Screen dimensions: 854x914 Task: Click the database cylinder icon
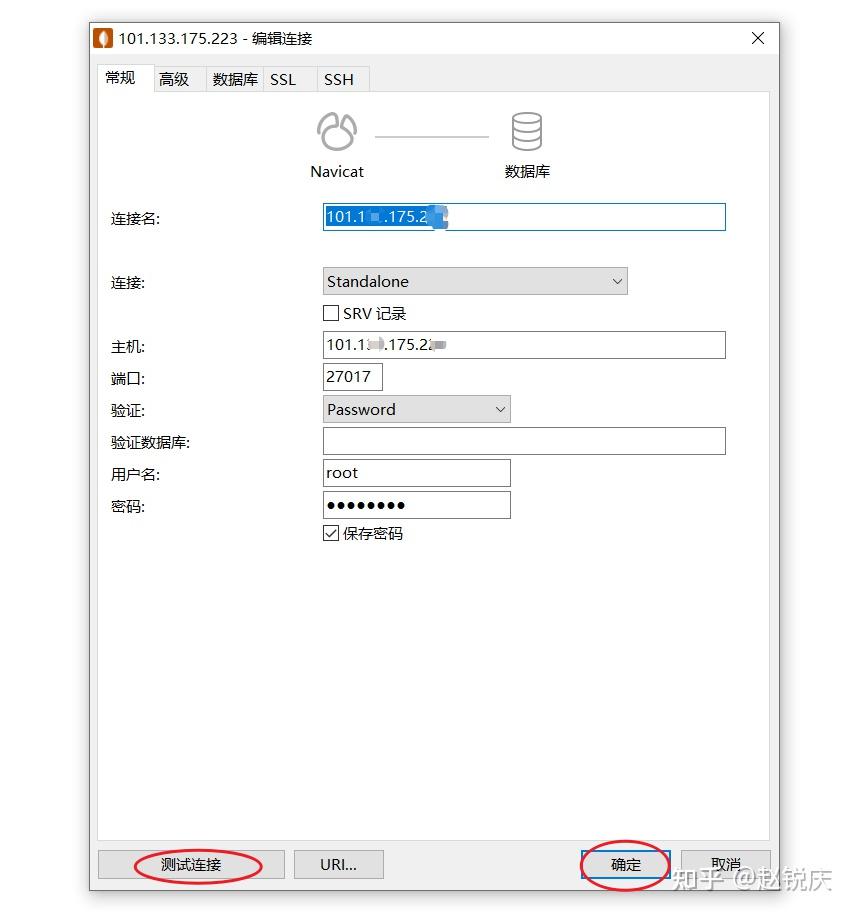click(x=526, y=131)
